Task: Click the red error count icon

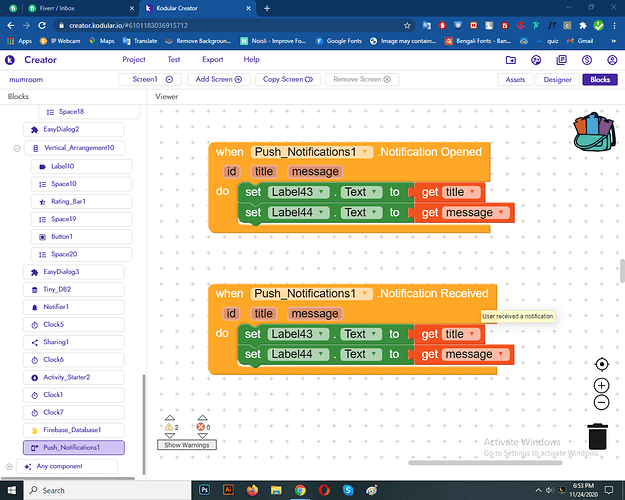Action: pos(199,427)
